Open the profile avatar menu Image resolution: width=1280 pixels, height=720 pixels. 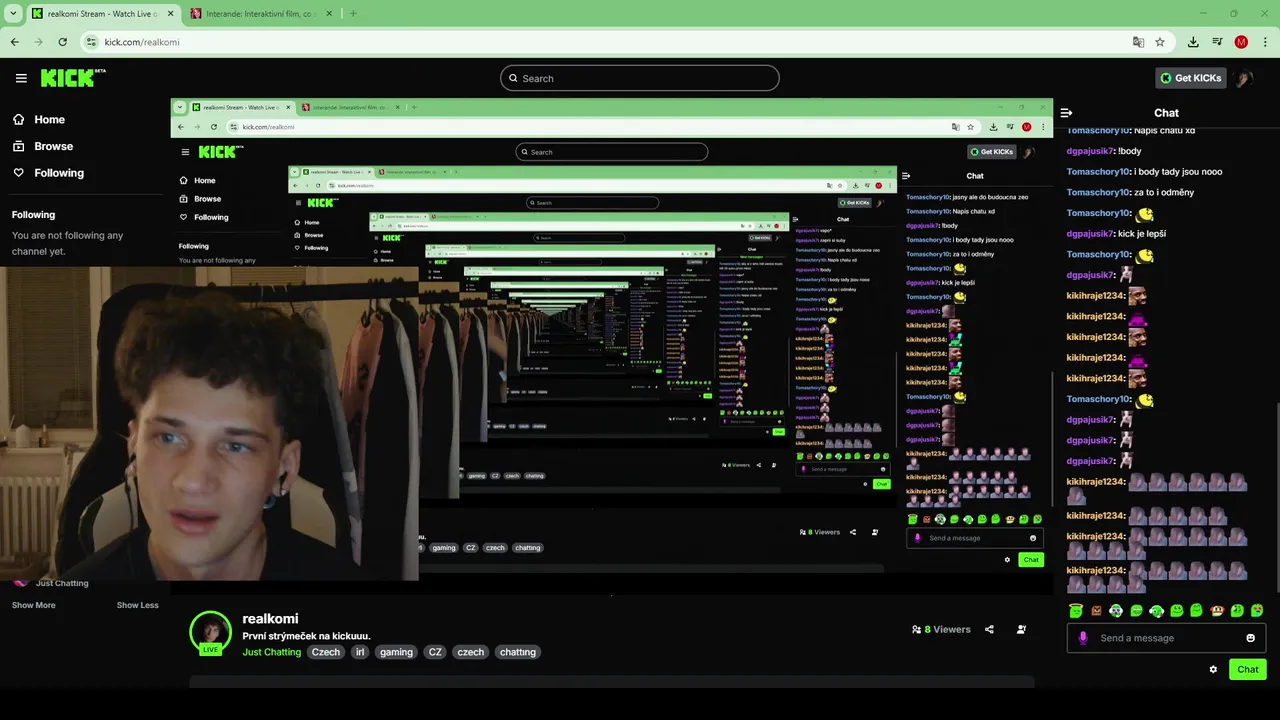pyautogui.click(x=1244, y=78)
